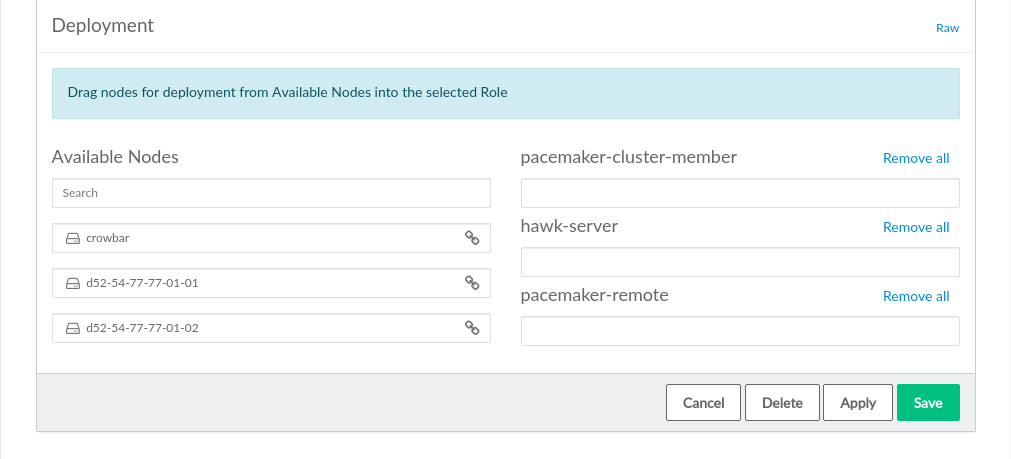Click the link icon on crowbar node
Image resolution: width=1011 pixels, height=459 pixels.
(x=472, y=238)
